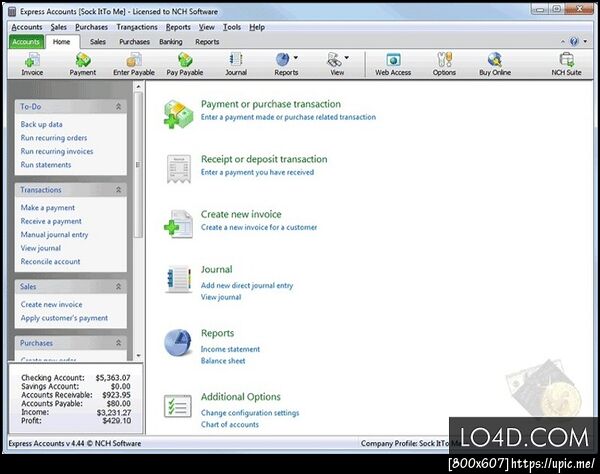Open the Tools menu
Image resolution: width=600 pixels, height=474 pixels.
pyautogui.click(x=232, y=27)
